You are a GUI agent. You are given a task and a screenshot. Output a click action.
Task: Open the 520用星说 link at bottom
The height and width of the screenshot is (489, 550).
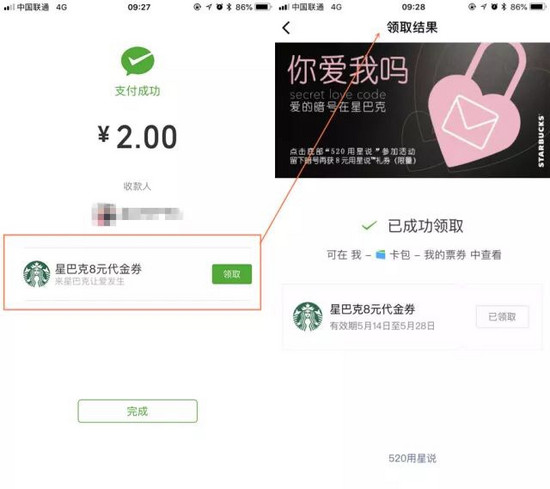pos(412,458)
